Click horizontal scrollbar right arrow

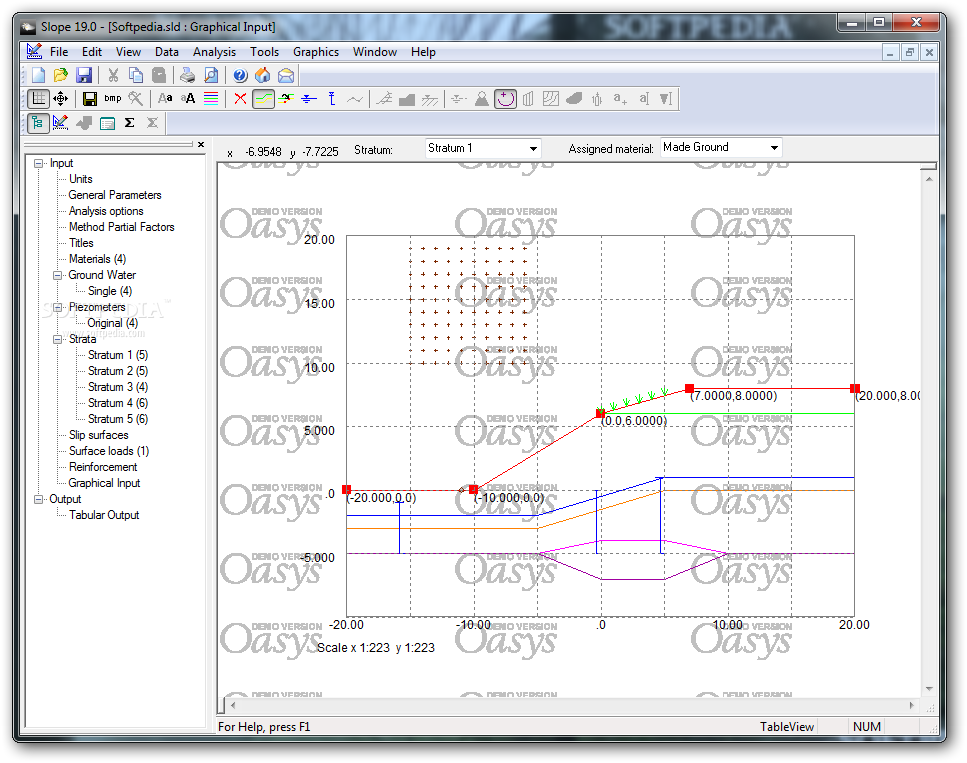(x=911, y=705)
